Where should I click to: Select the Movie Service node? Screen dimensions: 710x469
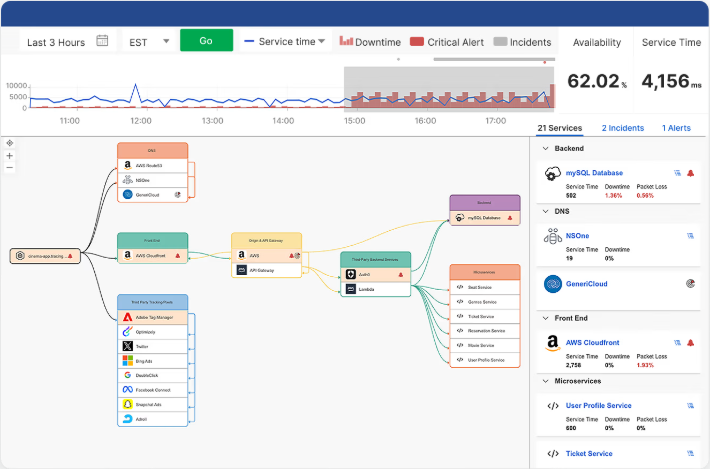[x=485, y=345]
